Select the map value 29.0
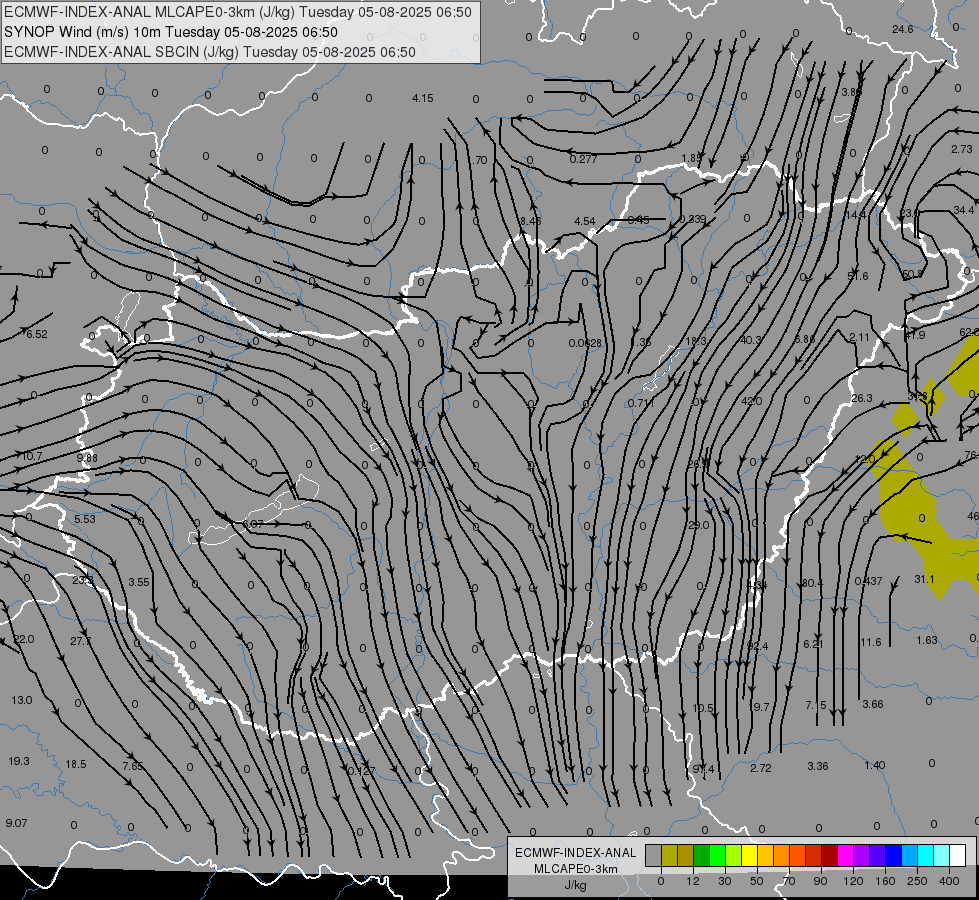This screenshot has height=900, width=979. [698, 525]
